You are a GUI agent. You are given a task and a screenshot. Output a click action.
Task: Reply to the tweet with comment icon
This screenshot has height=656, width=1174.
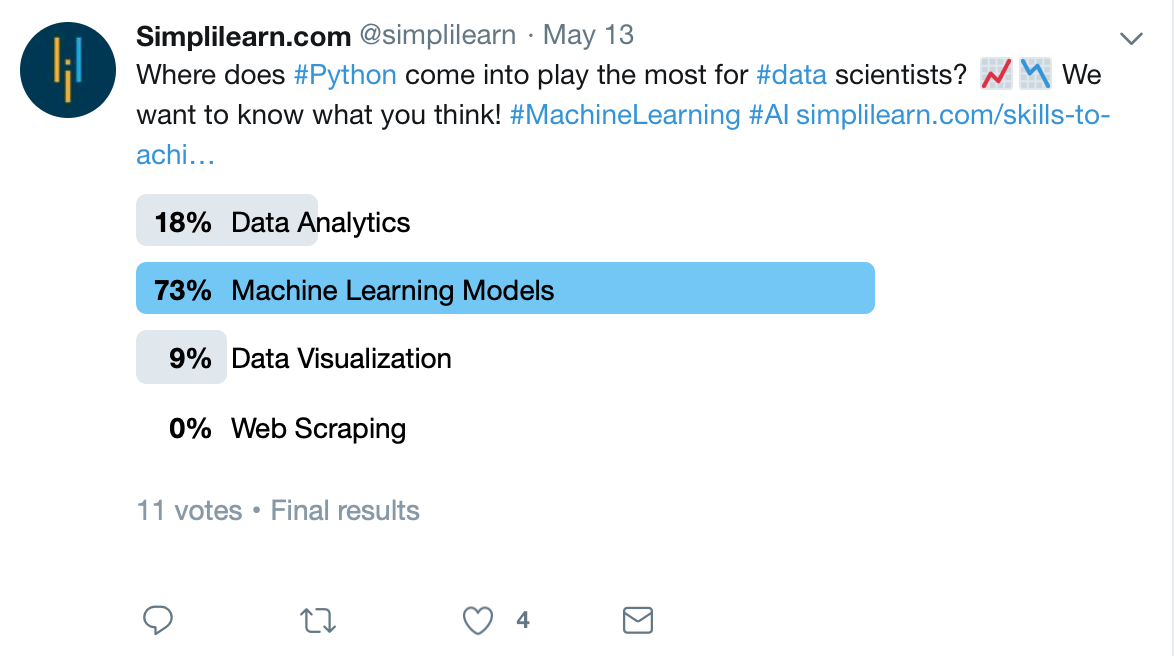[158, 620]
